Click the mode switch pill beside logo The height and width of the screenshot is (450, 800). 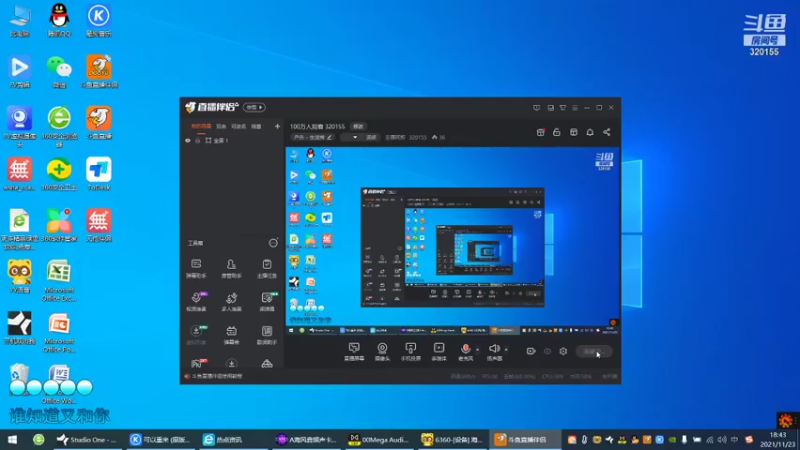pyautogui.click(x=254, y=107)
